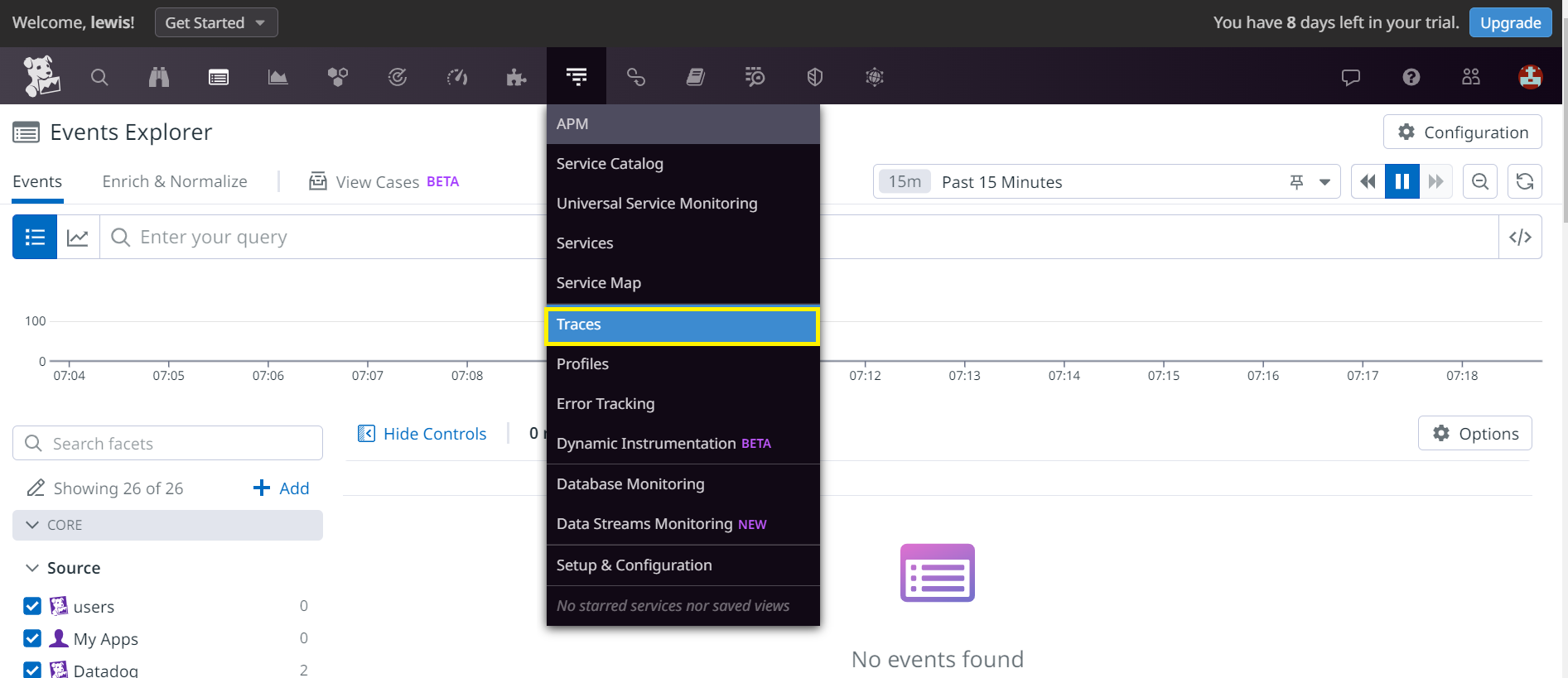Open Setup & Configuration item
The image size is (1568, 678).
pos(683,565)
